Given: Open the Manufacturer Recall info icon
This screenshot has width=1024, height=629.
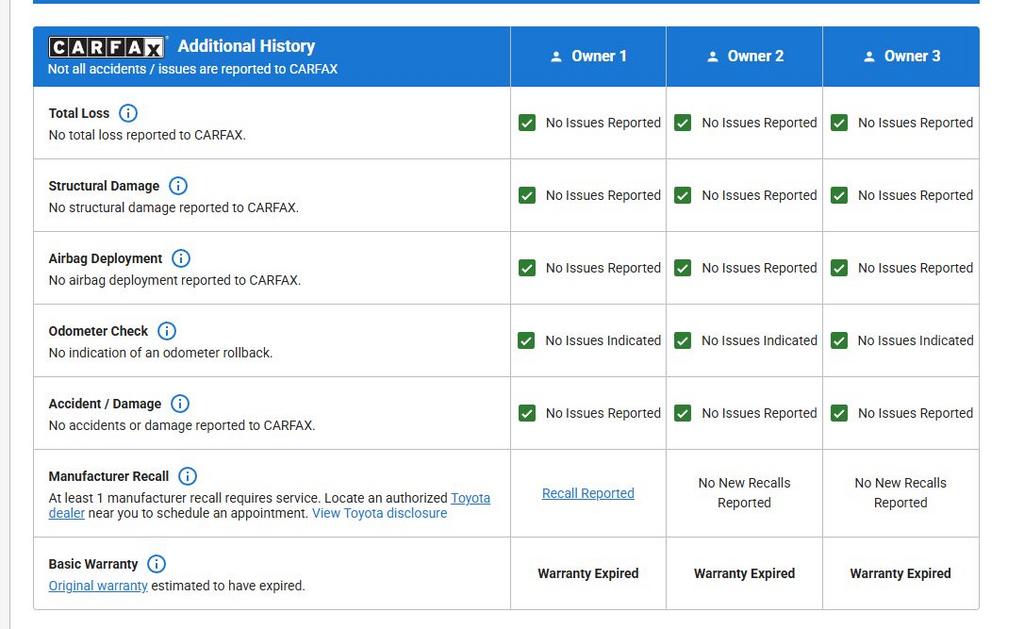Looking at the screenshot, I should coord(187,476).
